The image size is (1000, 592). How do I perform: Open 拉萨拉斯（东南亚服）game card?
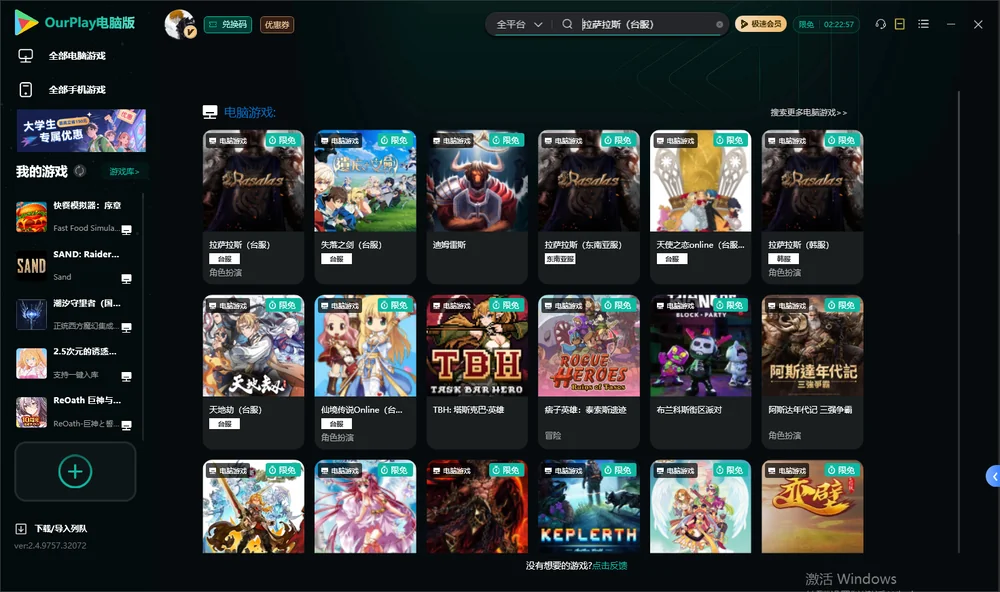(x=589, y=207)
